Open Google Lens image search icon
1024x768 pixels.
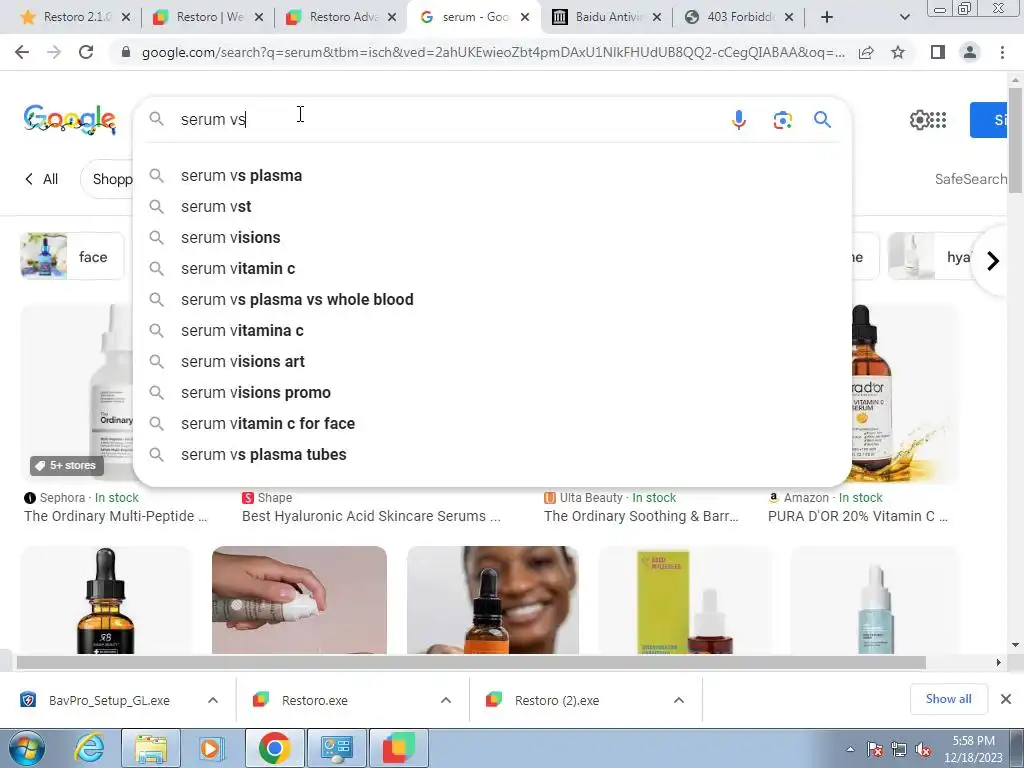click(x=782, y=120)
